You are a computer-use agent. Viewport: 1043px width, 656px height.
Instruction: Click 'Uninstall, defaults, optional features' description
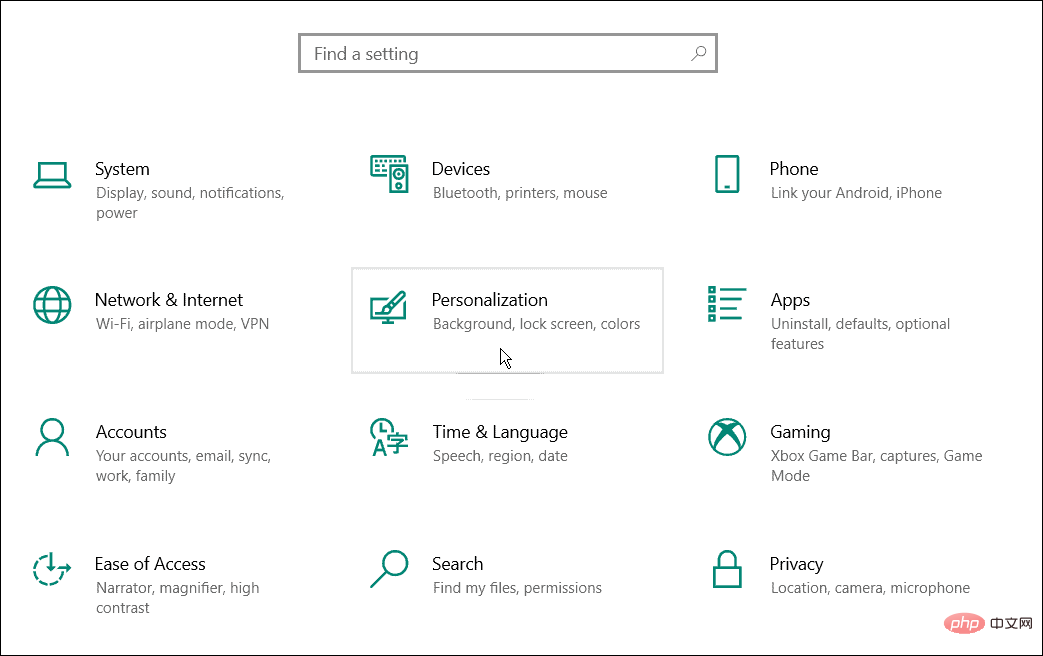861,334
